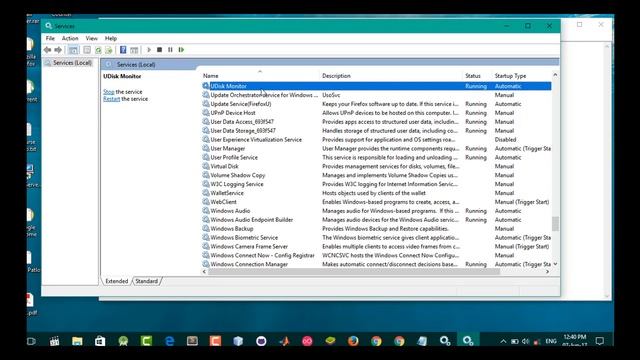This screenshot has height=360, width=640.
Task: Sort by the Status column header
Action: [477, 76]
